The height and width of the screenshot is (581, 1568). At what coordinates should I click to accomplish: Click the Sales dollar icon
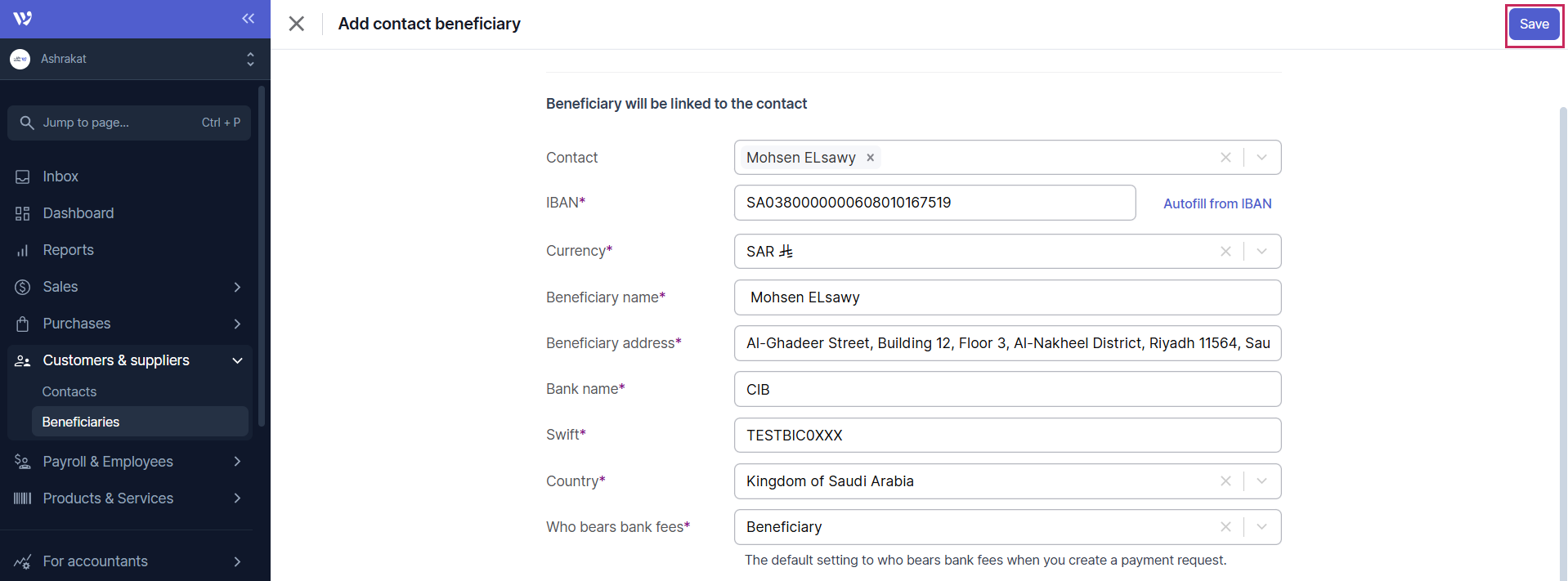pyautogui.click(x=22, y=287)
